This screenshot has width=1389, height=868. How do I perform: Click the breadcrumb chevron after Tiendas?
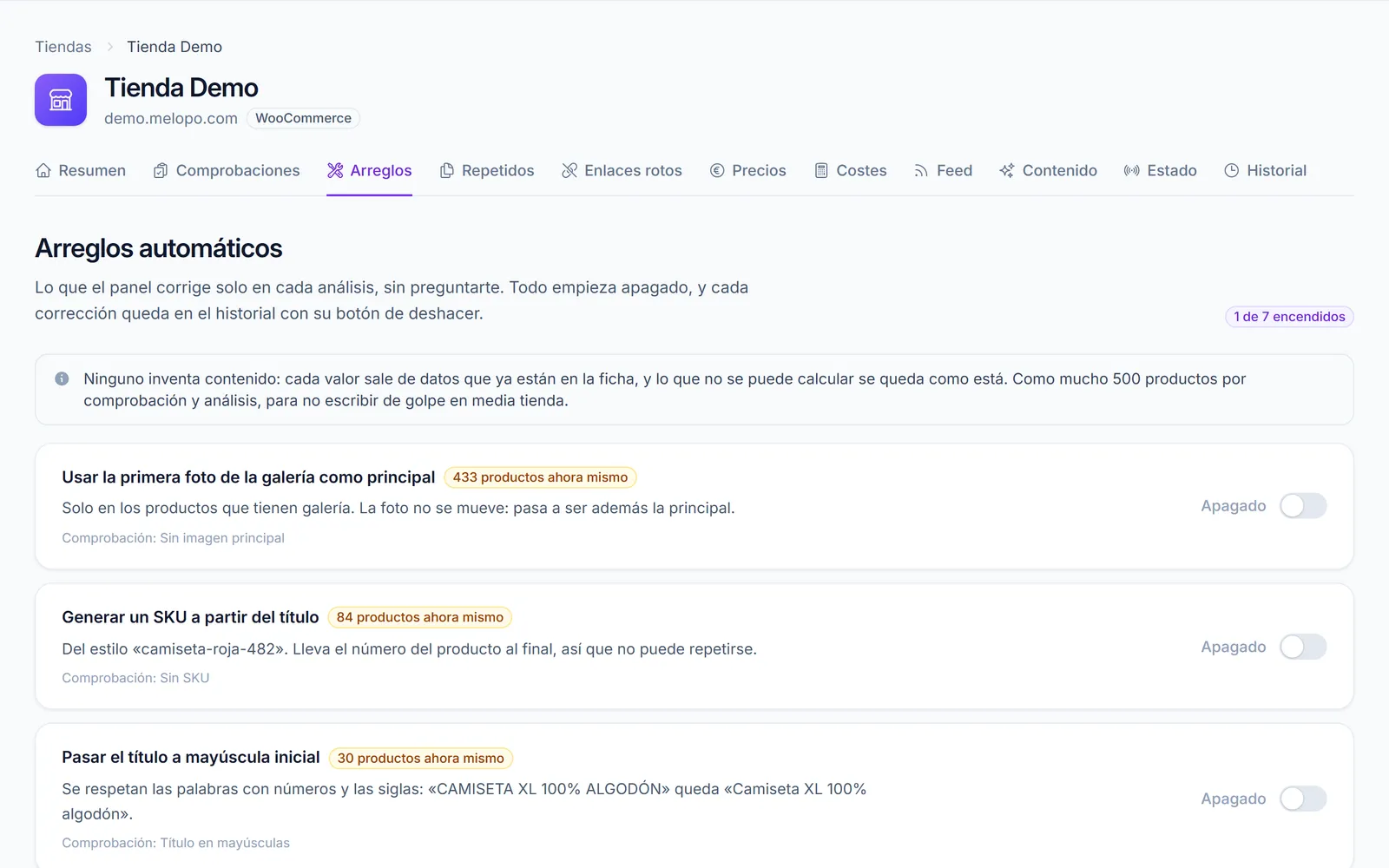pyautogui.click(x=110, y=47)
